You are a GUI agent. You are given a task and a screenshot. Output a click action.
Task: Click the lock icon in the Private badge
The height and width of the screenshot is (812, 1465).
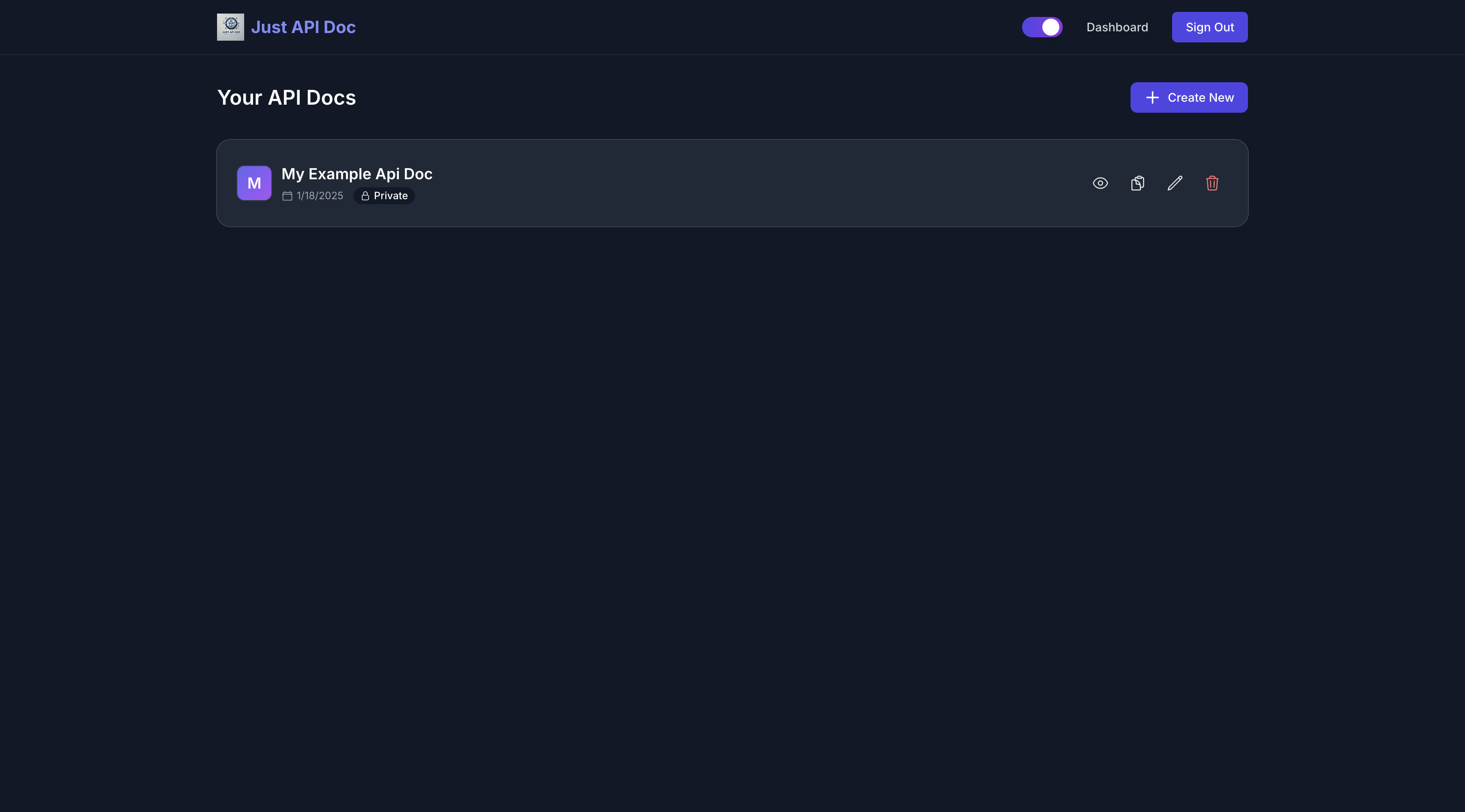(x=365, y=196)
